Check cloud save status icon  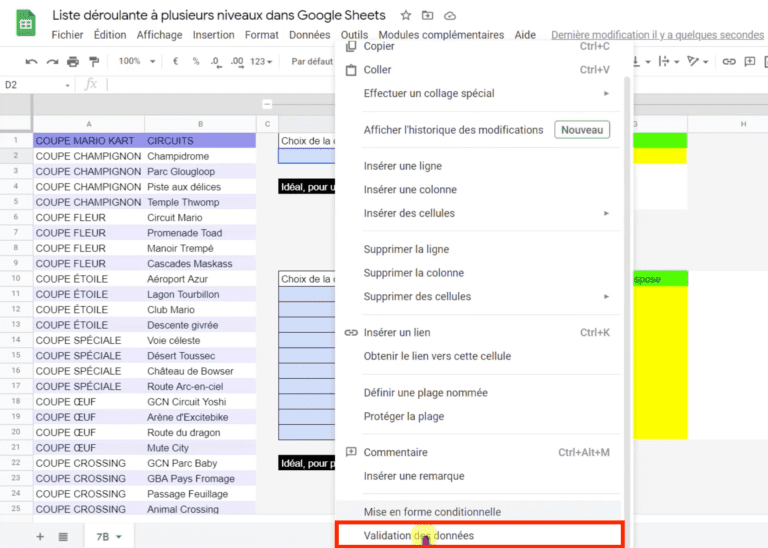coord(450,16)
